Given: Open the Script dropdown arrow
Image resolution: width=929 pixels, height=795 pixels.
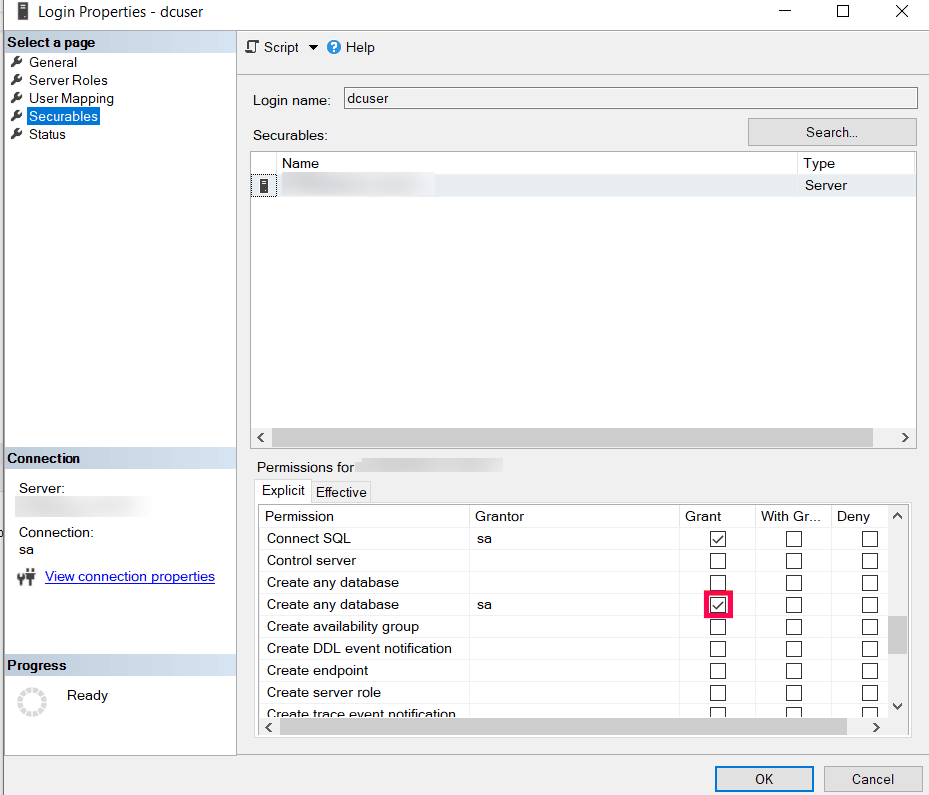Looking at the screenshot, I should coord(312,47).
